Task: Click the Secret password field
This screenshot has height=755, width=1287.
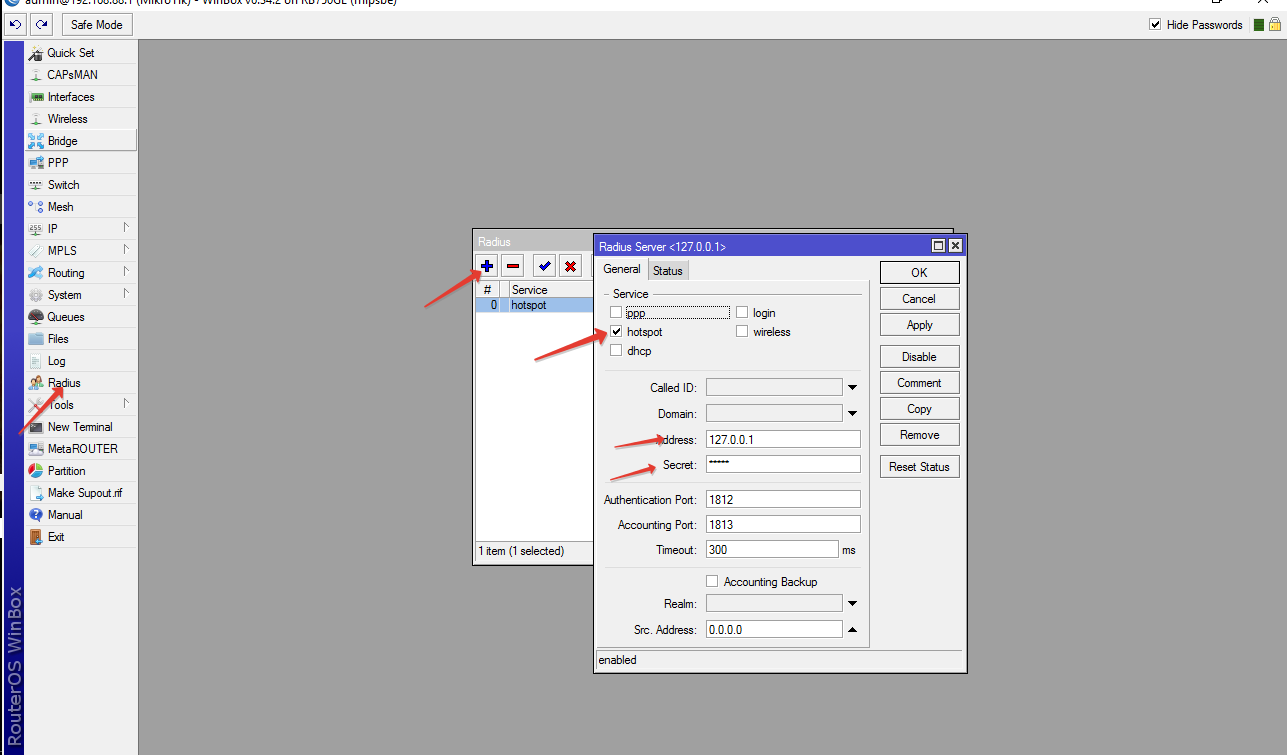Action: [782, 464]
